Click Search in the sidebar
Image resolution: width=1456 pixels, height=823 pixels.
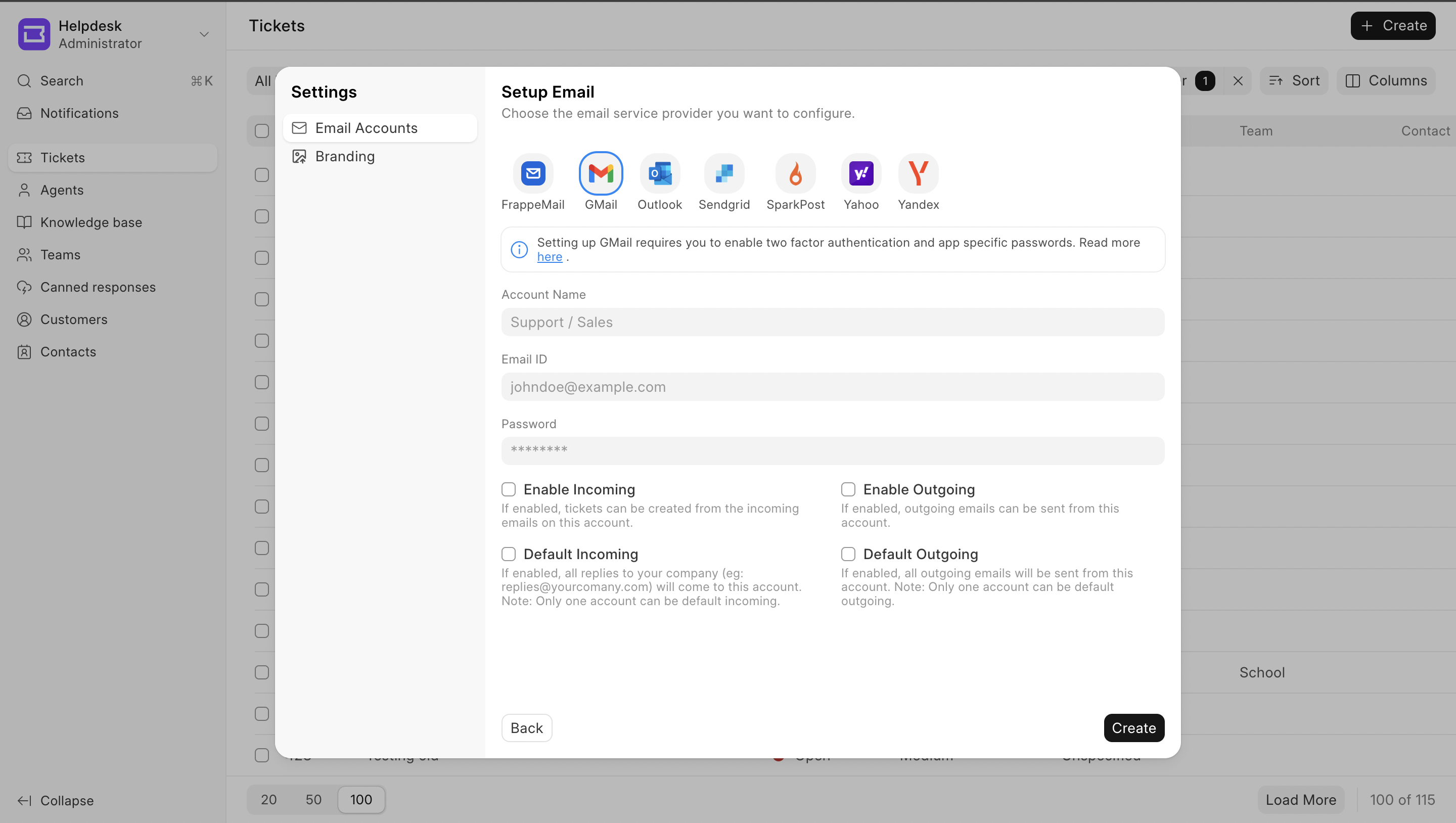point(113,81)
